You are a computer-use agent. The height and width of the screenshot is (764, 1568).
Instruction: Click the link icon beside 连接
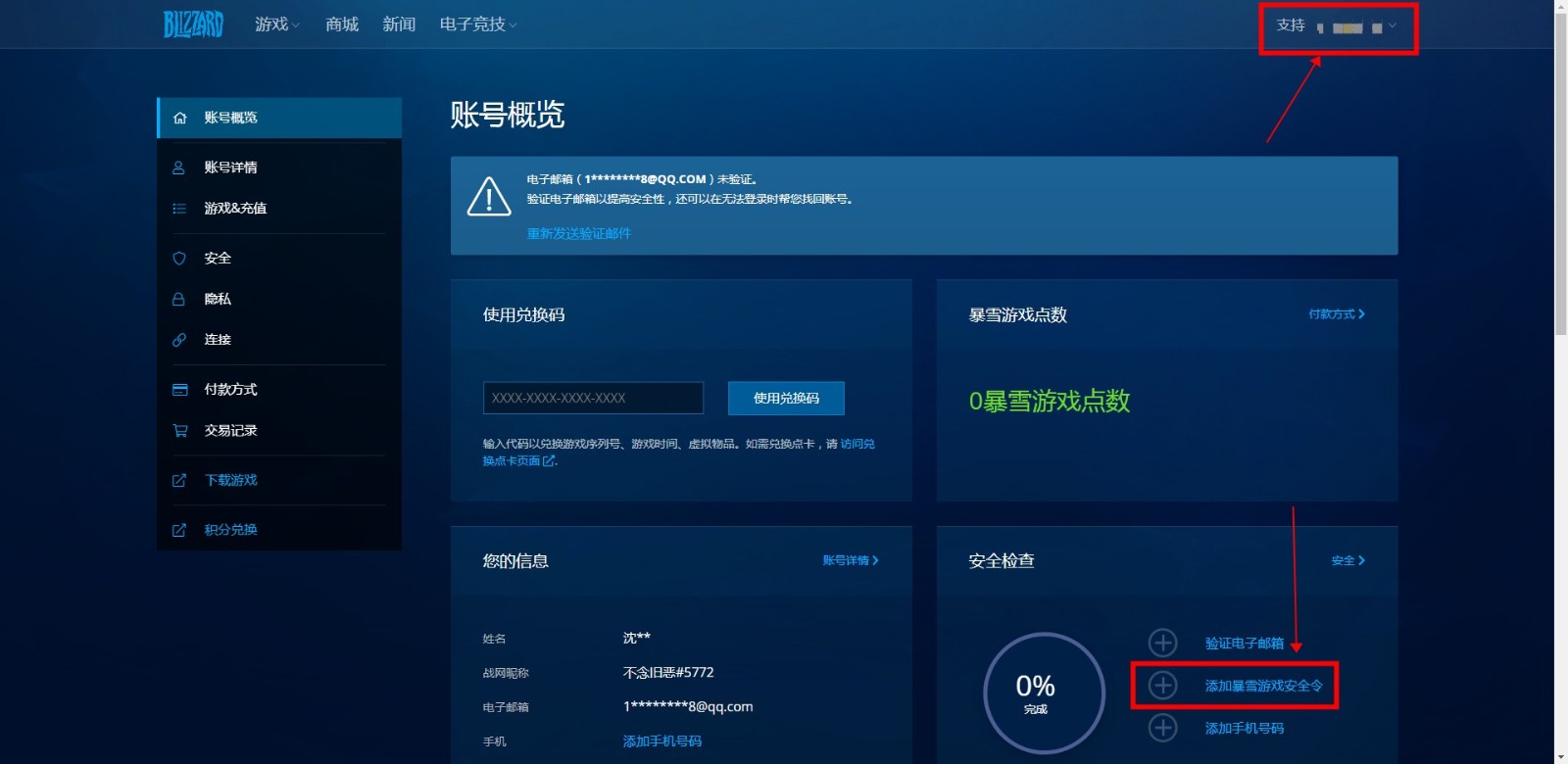(178, 340)
